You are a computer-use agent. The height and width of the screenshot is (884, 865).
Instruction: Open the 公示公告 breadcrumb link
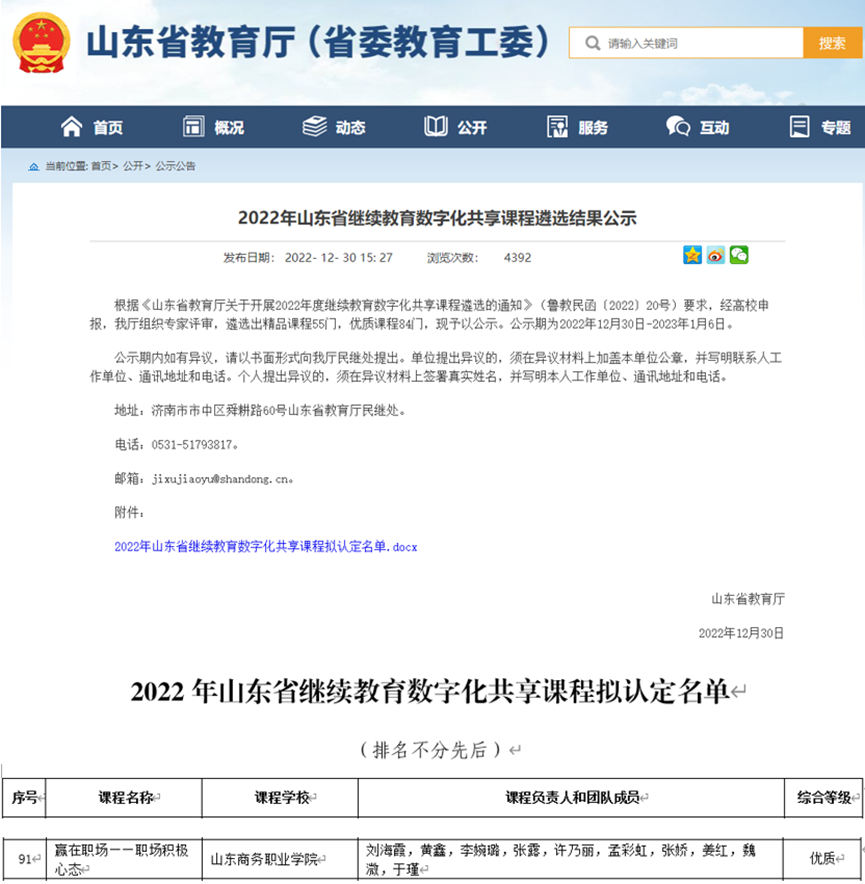pyautogui.click(x=176, y=166)
